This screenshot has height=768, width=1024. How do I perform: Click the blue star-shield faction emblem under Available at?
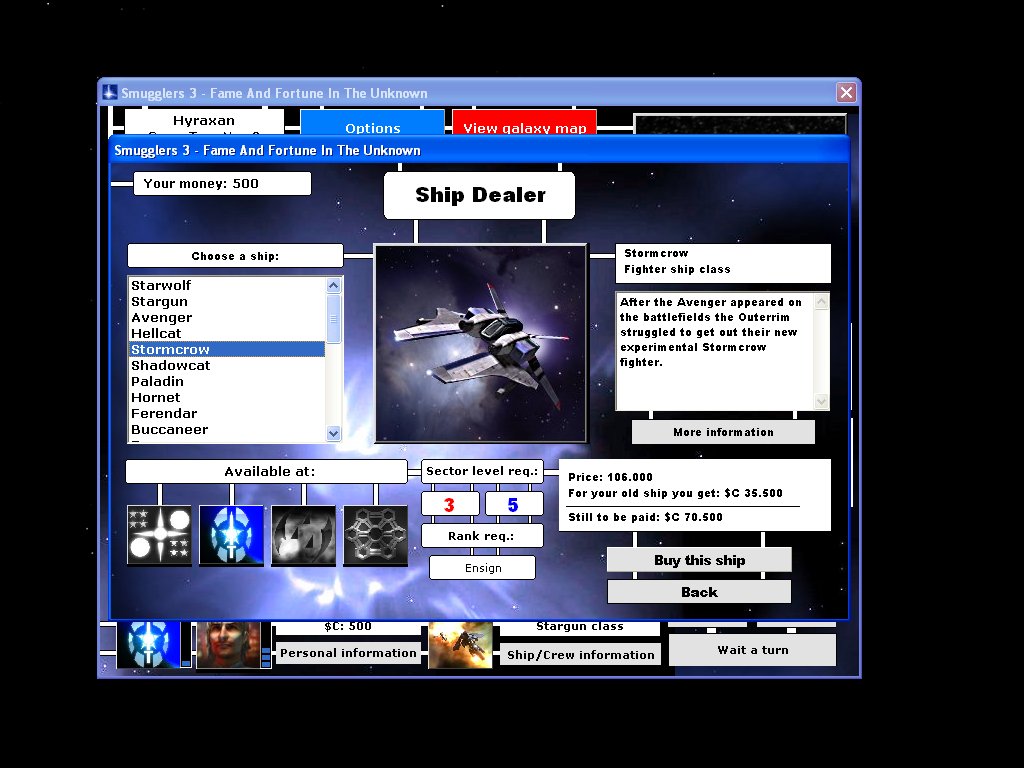point(231,535)
